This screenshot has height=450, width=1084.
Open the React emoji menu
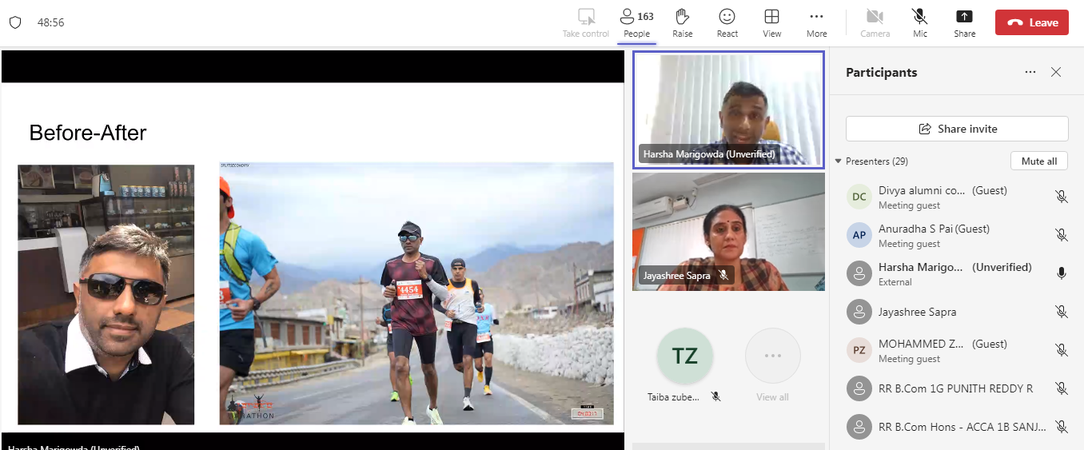[727, 22]
